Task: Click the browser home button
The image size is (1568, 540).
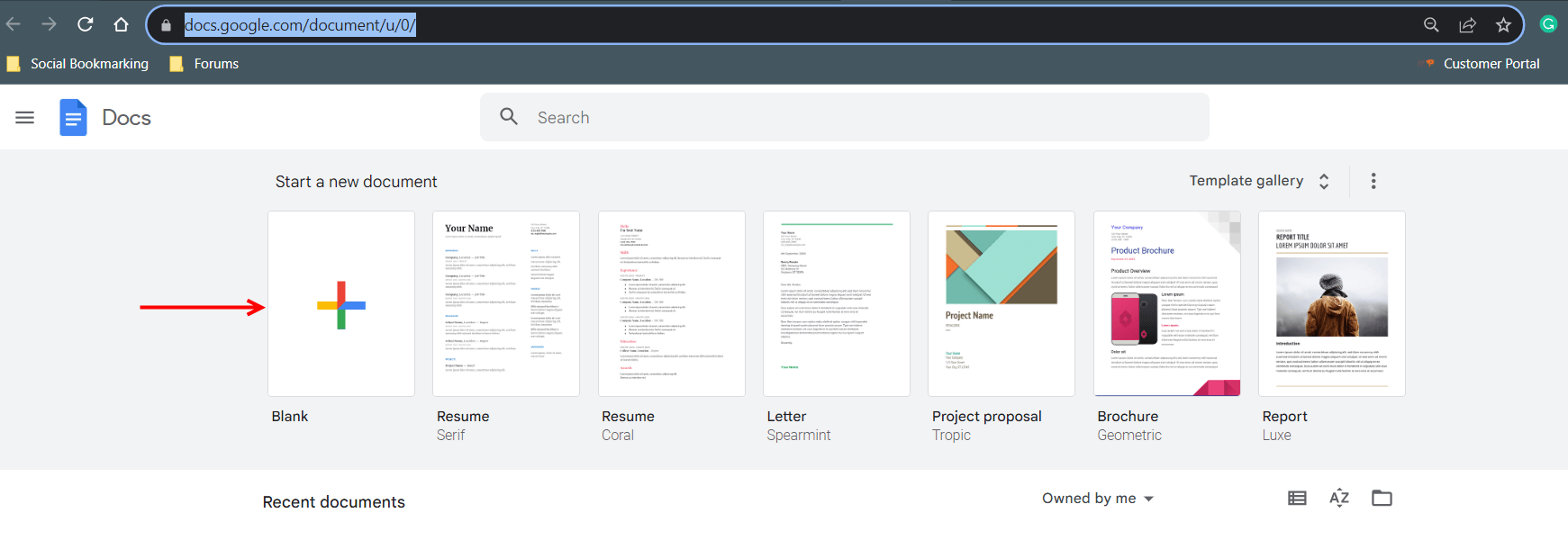Action: point(121,24)
